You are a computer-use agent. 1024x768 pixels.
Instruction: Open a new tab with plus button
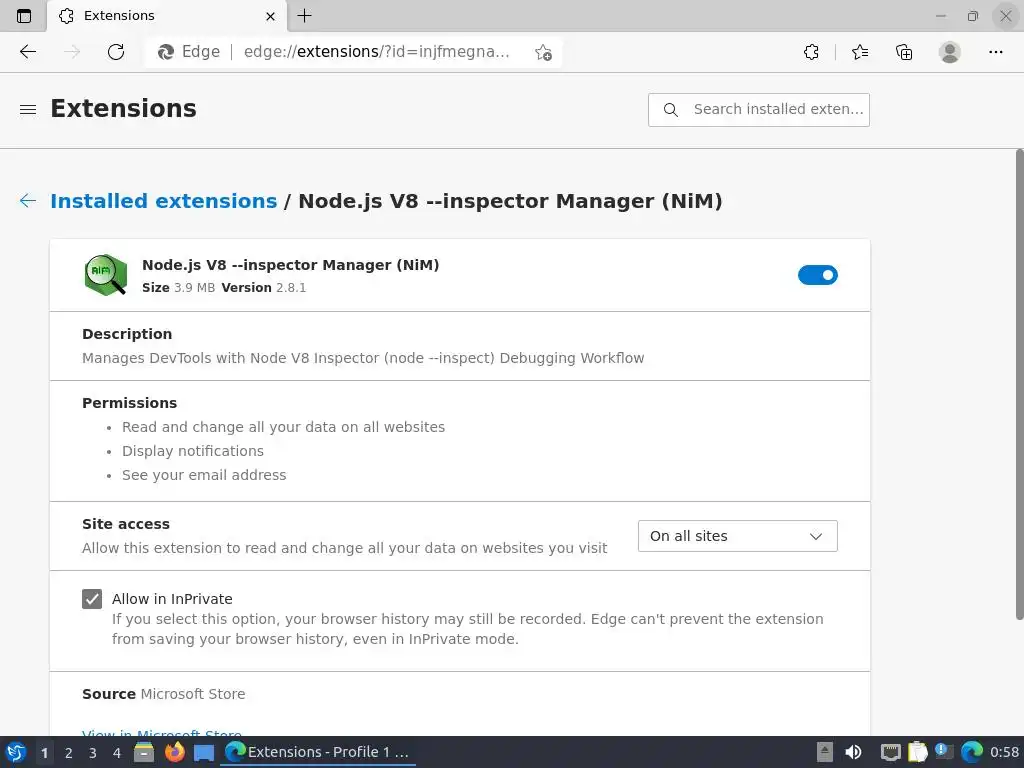pyautogui.click(x=304, y=16)
